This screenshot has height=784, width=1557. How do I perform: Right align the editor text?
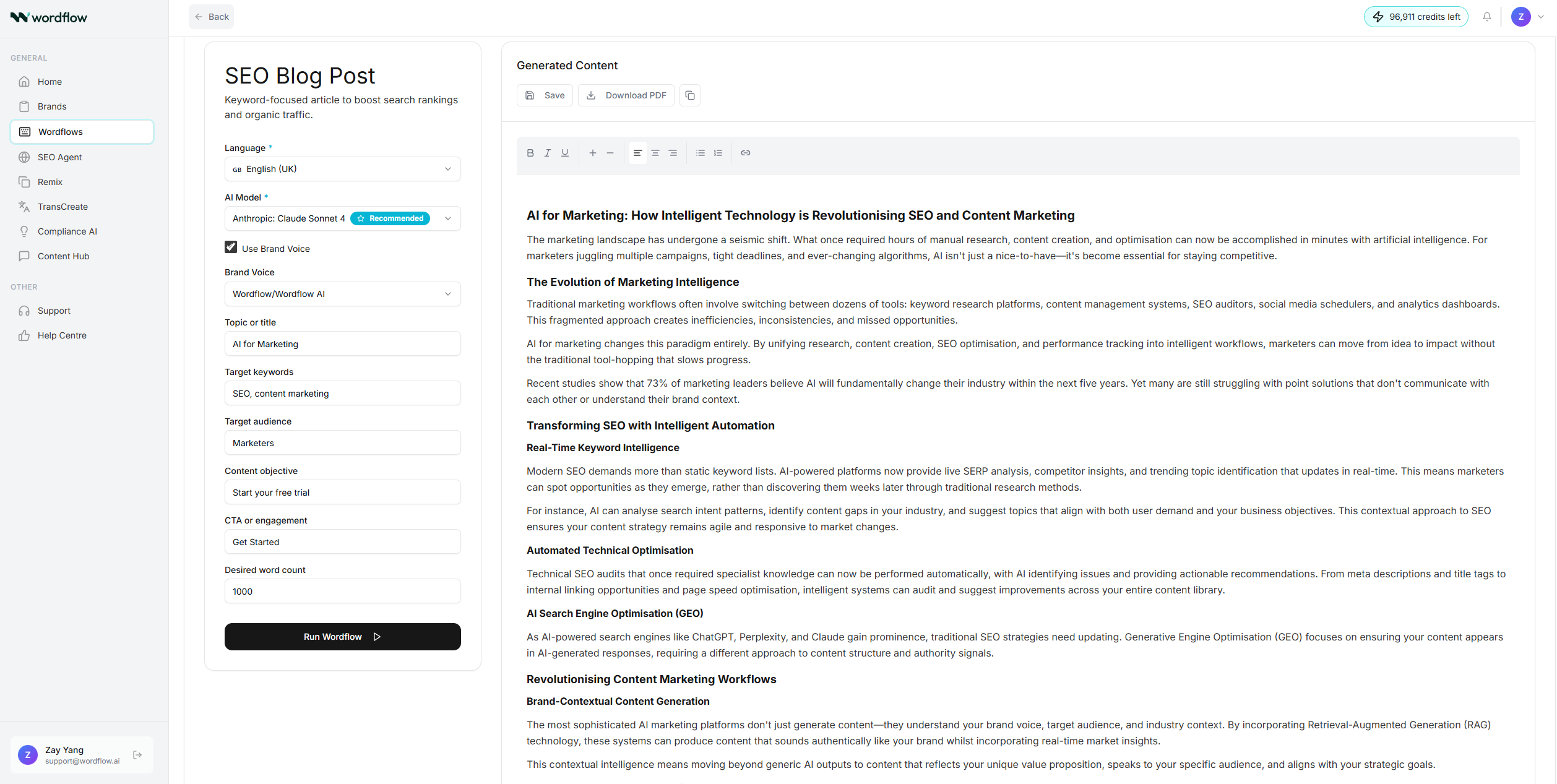pos(673,153)
